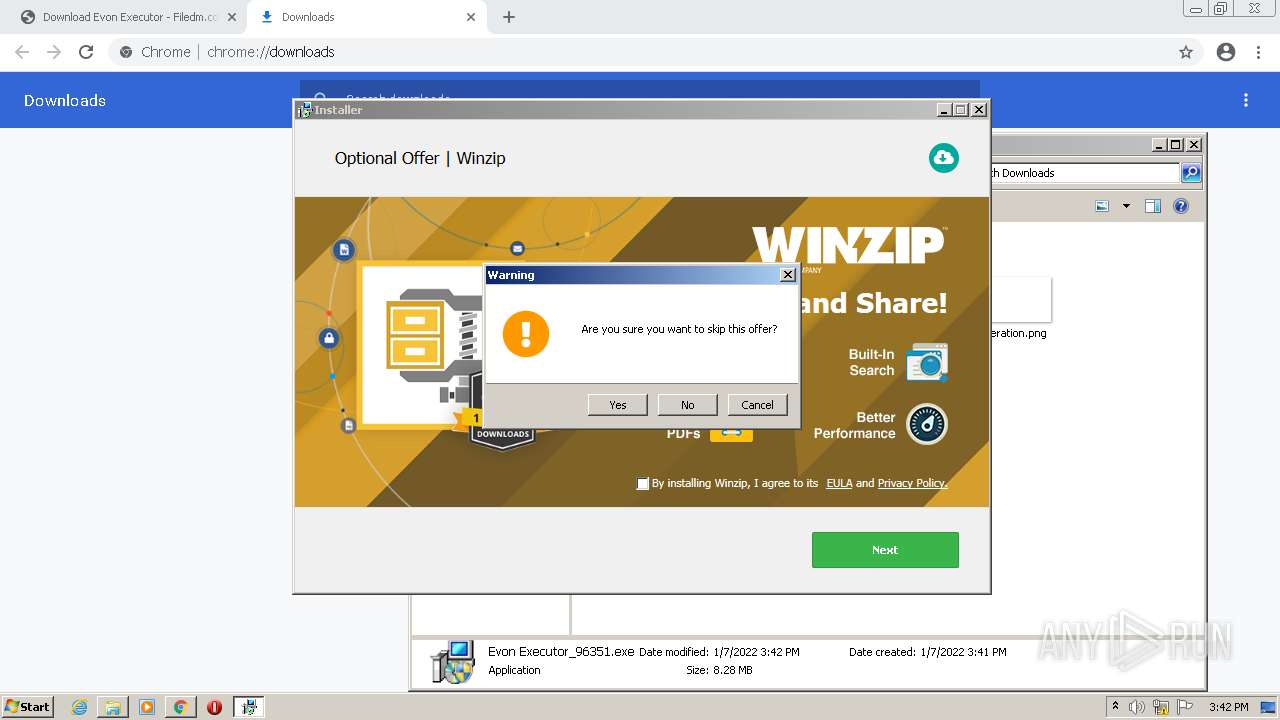The height and width of the screenshot is (720, 1280).
Task: Click the volume speaker tray icon
Action: coord(1137,707)
